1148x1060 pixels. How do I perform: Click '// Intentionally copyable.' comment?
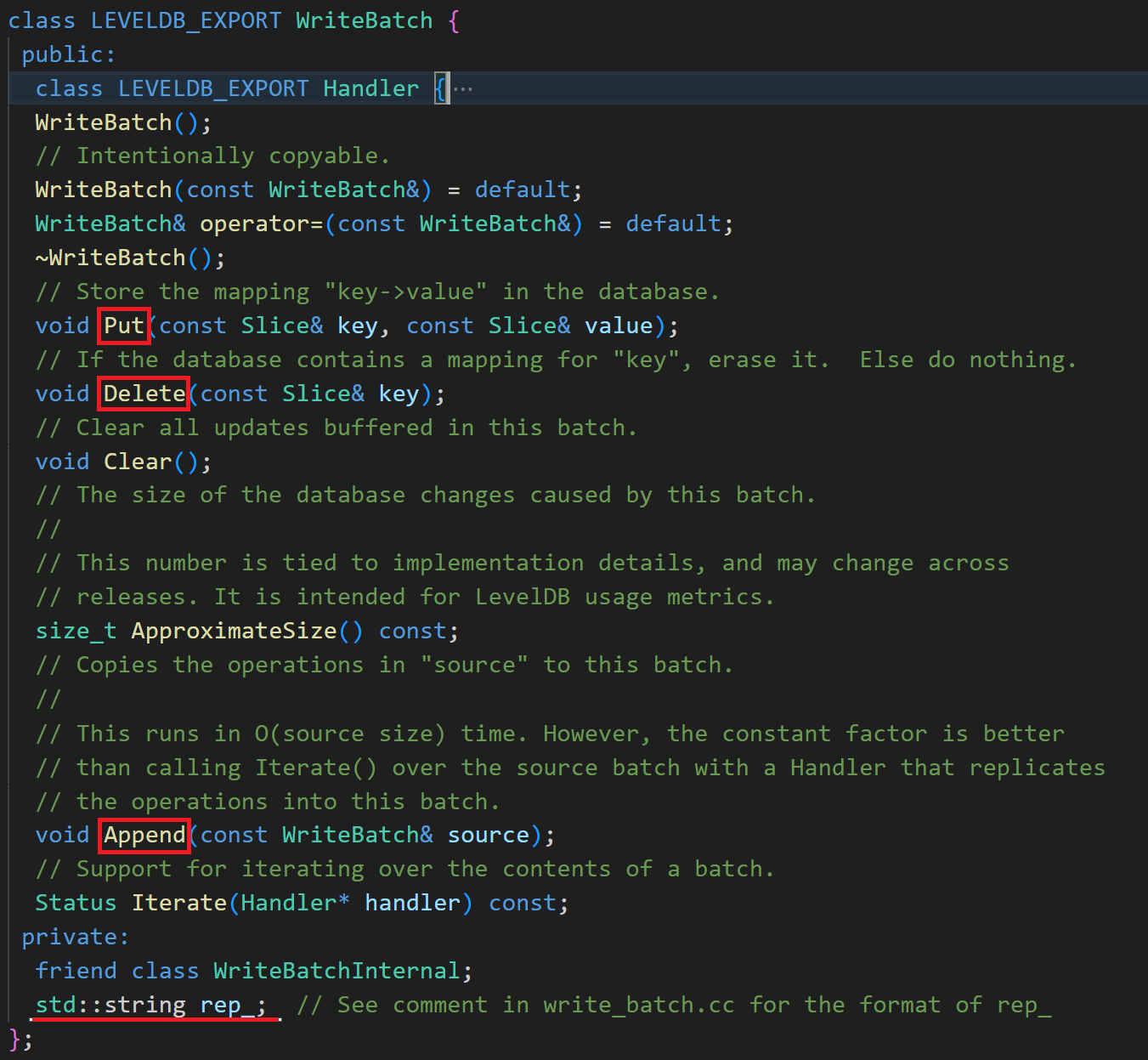point(212,156)
